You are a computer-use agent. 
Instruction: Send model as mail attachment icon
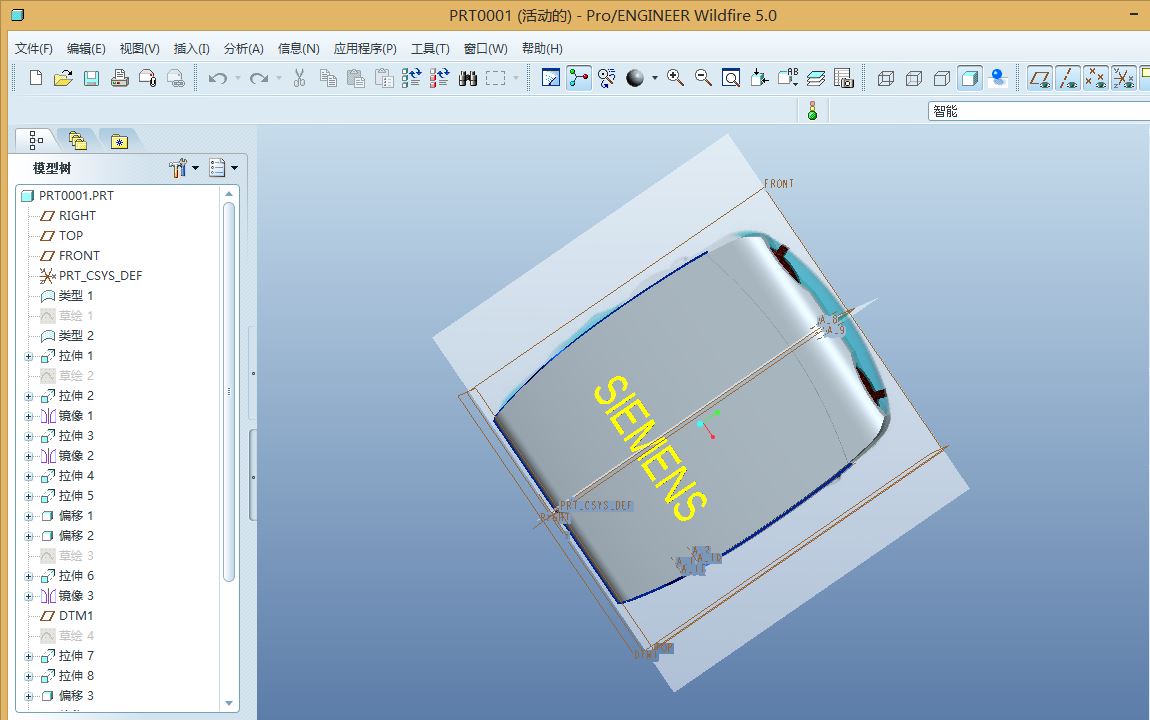[147, 78]
